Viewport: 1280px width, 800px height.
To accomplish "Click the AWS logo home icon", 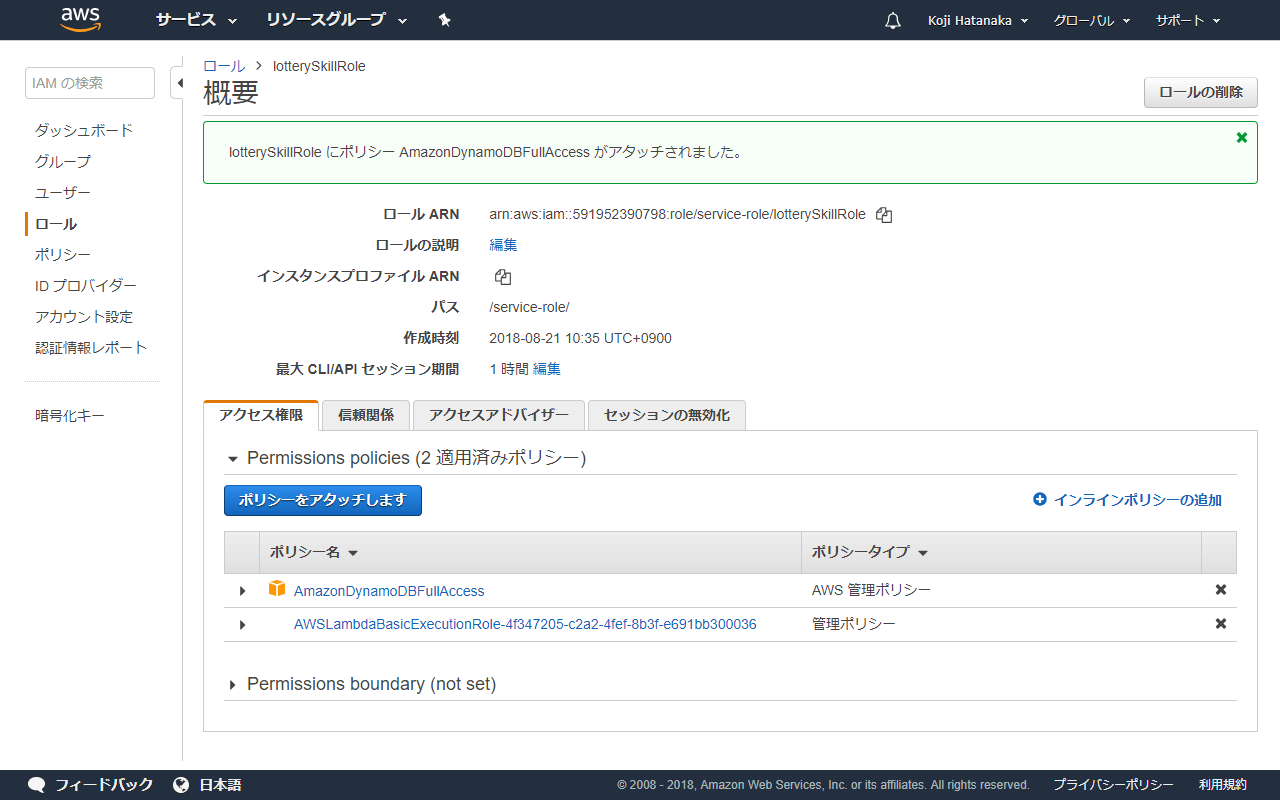I will click(81, 20).
